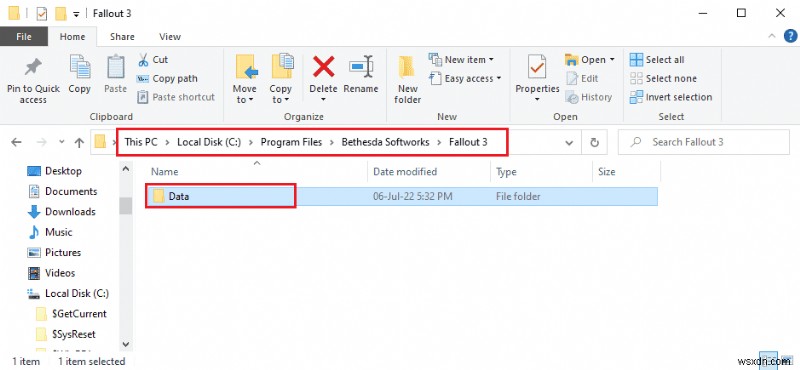
Task: Click Invert selection
Action: coord(671,97)
